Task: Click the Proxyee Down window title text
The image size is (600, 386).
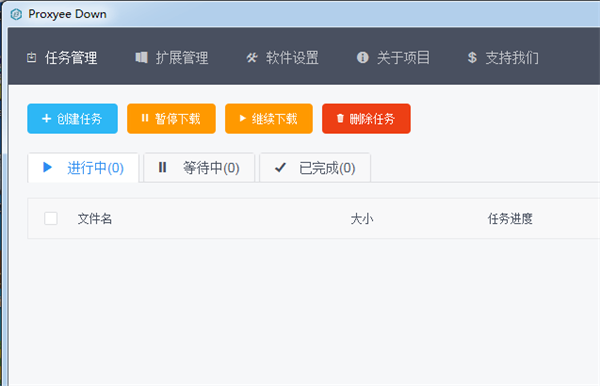Action: (x=67, y=14)
